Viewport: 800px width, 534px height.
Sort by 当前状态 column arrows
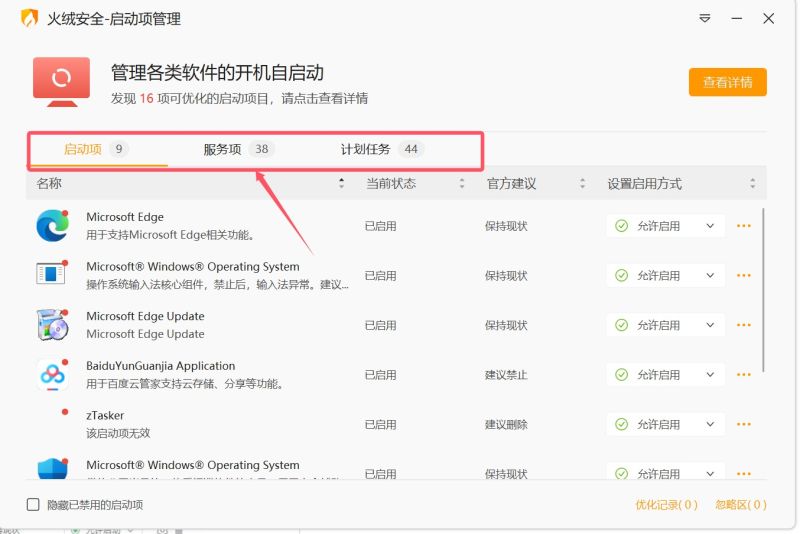pos(462,184)
